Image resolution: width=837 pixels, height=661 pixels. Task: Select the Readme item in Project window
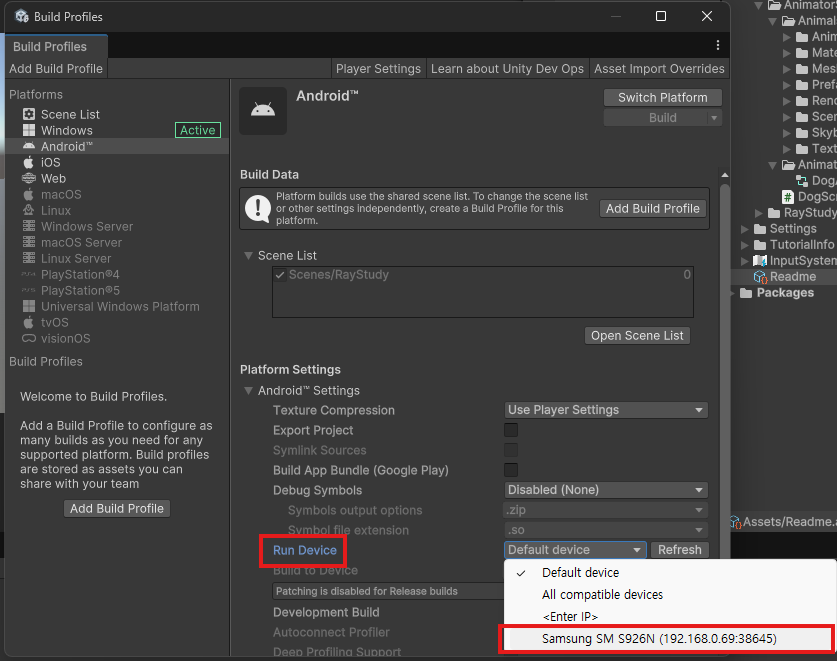(793, 277)
